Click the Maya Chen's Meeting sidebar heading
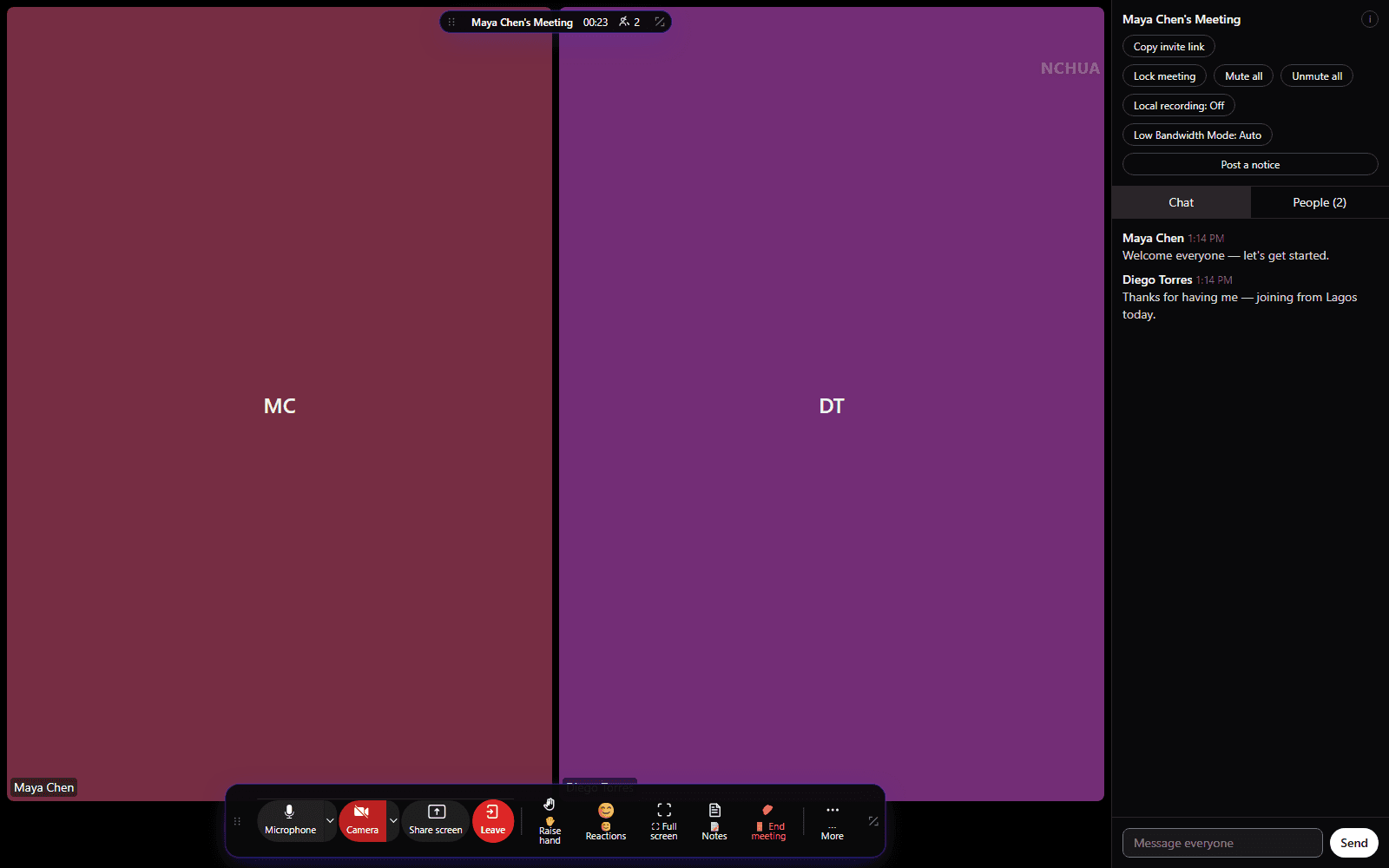 [1182, 19]
